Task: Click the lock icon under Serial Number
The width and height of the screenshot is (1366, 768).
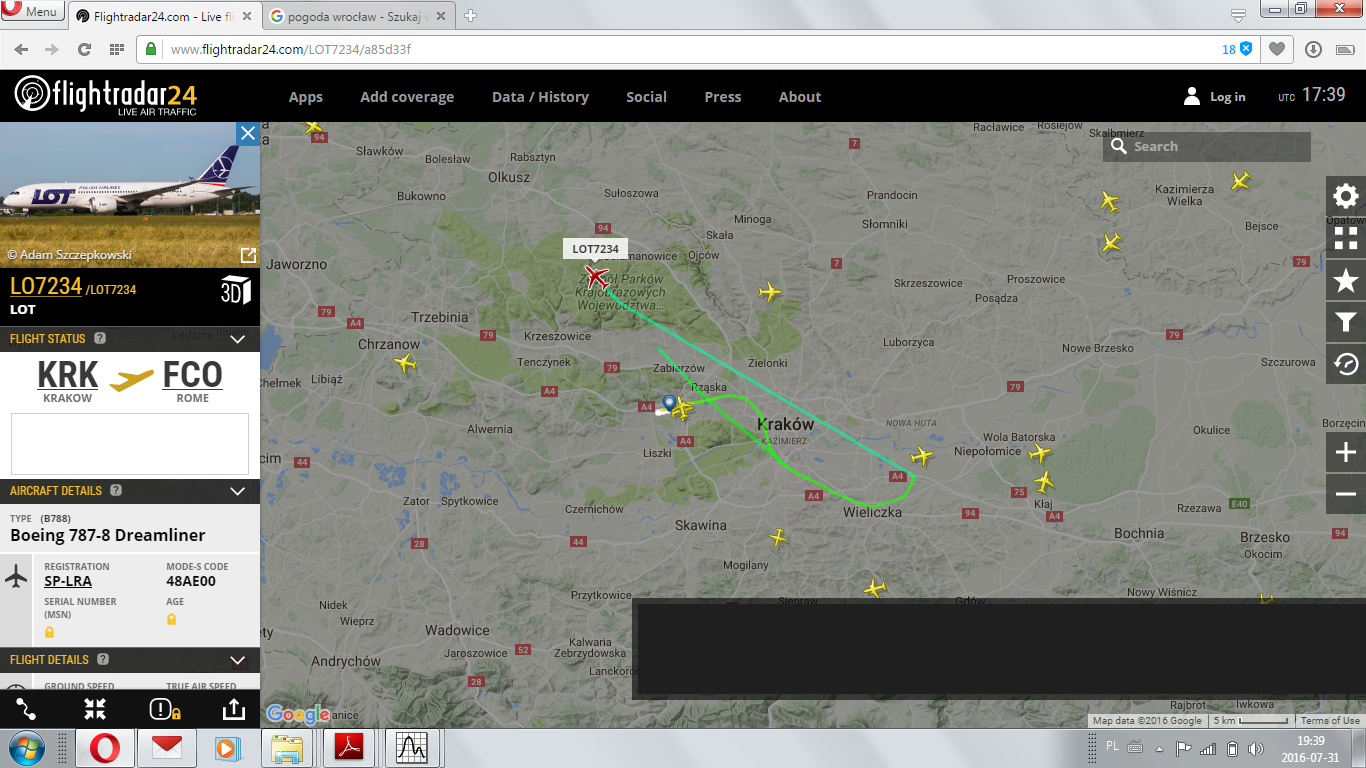Action: (x=49, y=632)
